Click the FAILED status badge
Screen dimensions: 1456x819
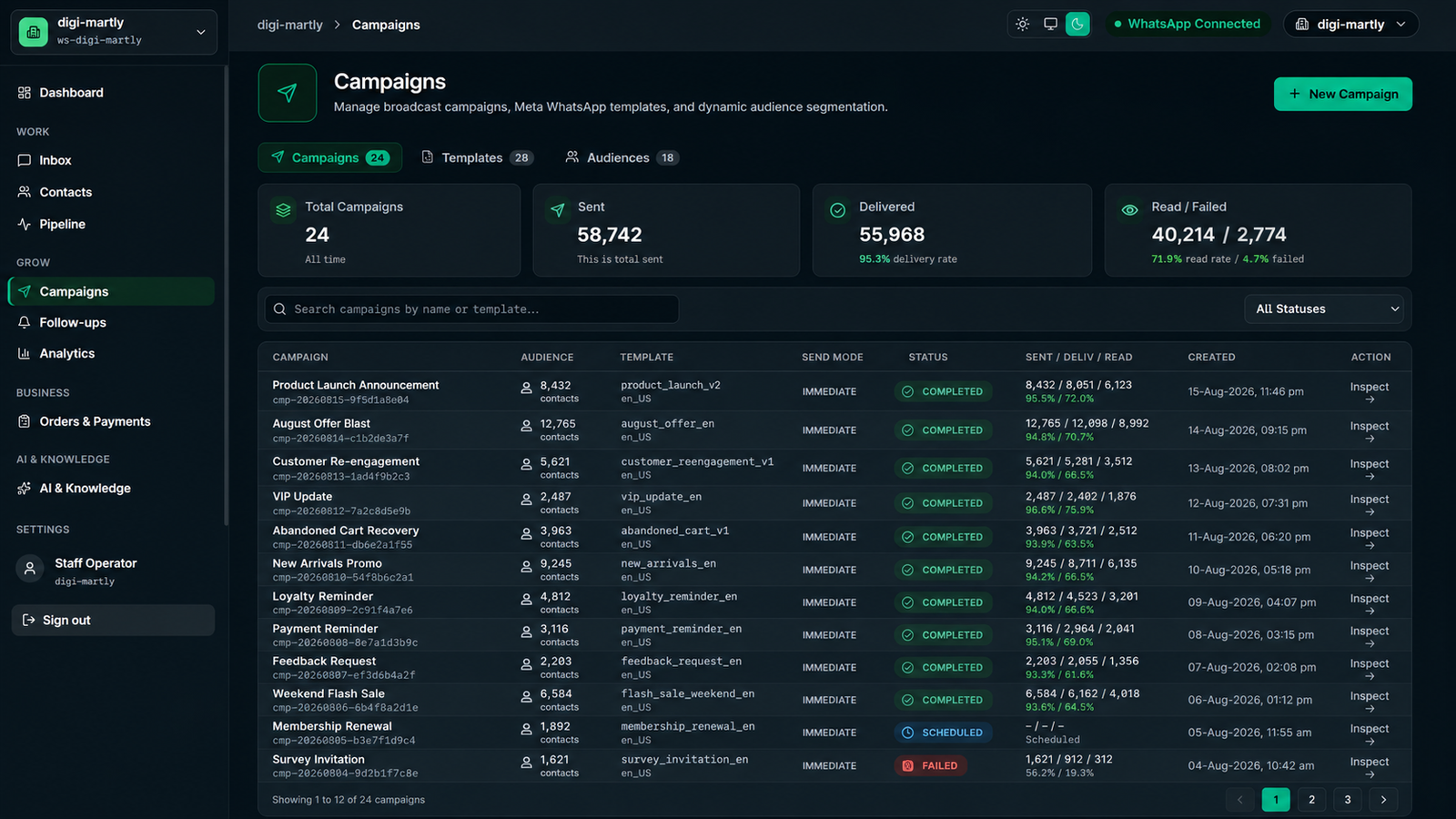point(930,766)
